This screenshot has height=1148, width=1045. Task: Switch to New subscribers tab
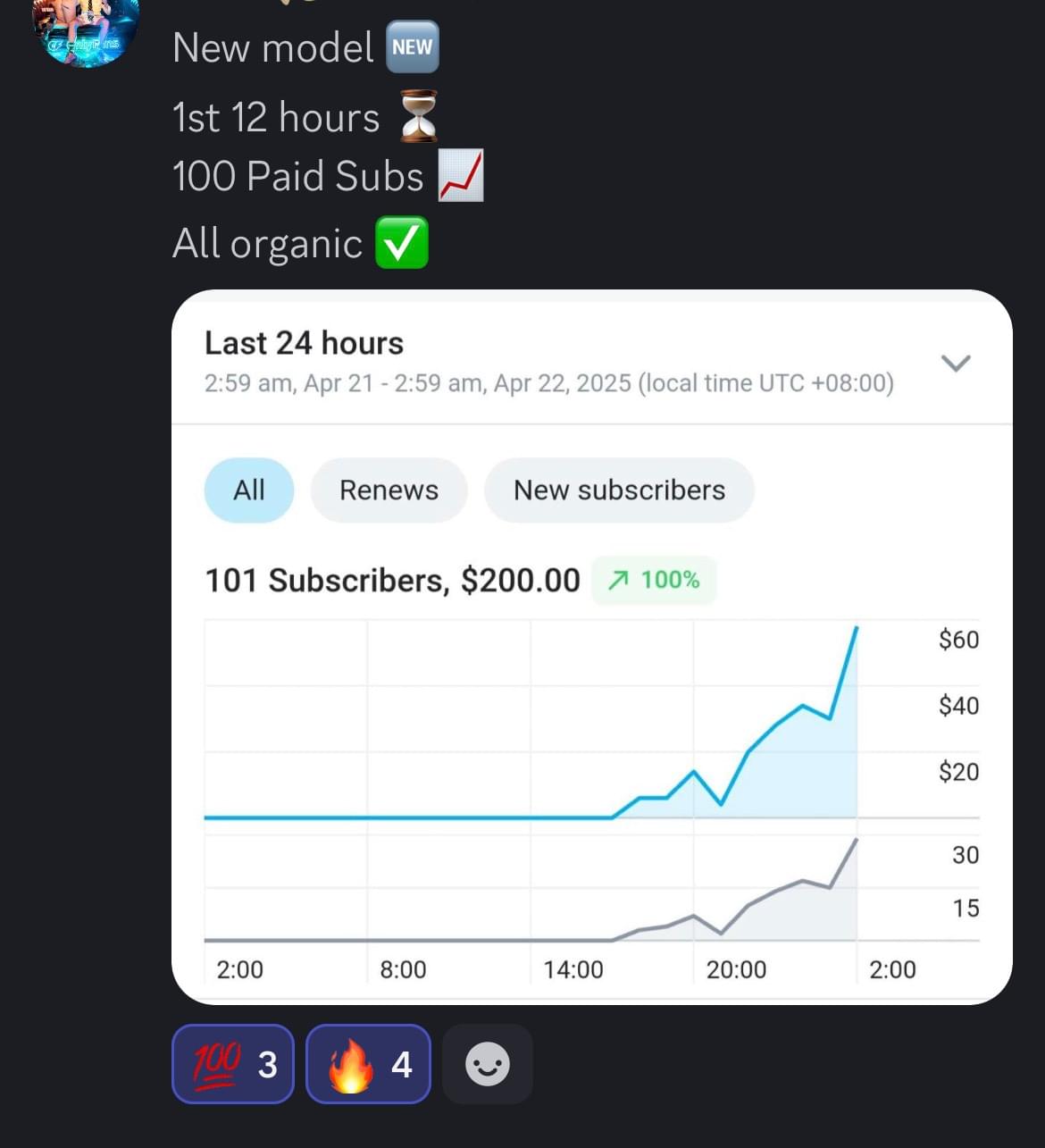click(619, 490)
